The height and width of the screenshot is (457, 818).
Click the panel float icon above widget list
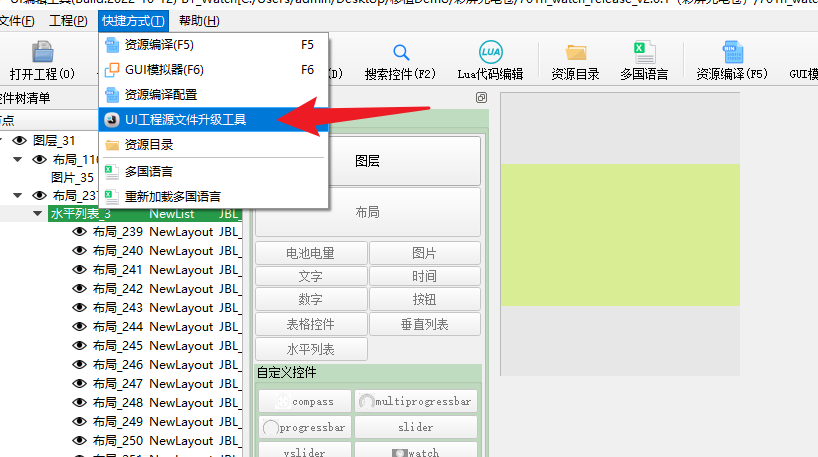pyautogui.click(x=481, y=98)
